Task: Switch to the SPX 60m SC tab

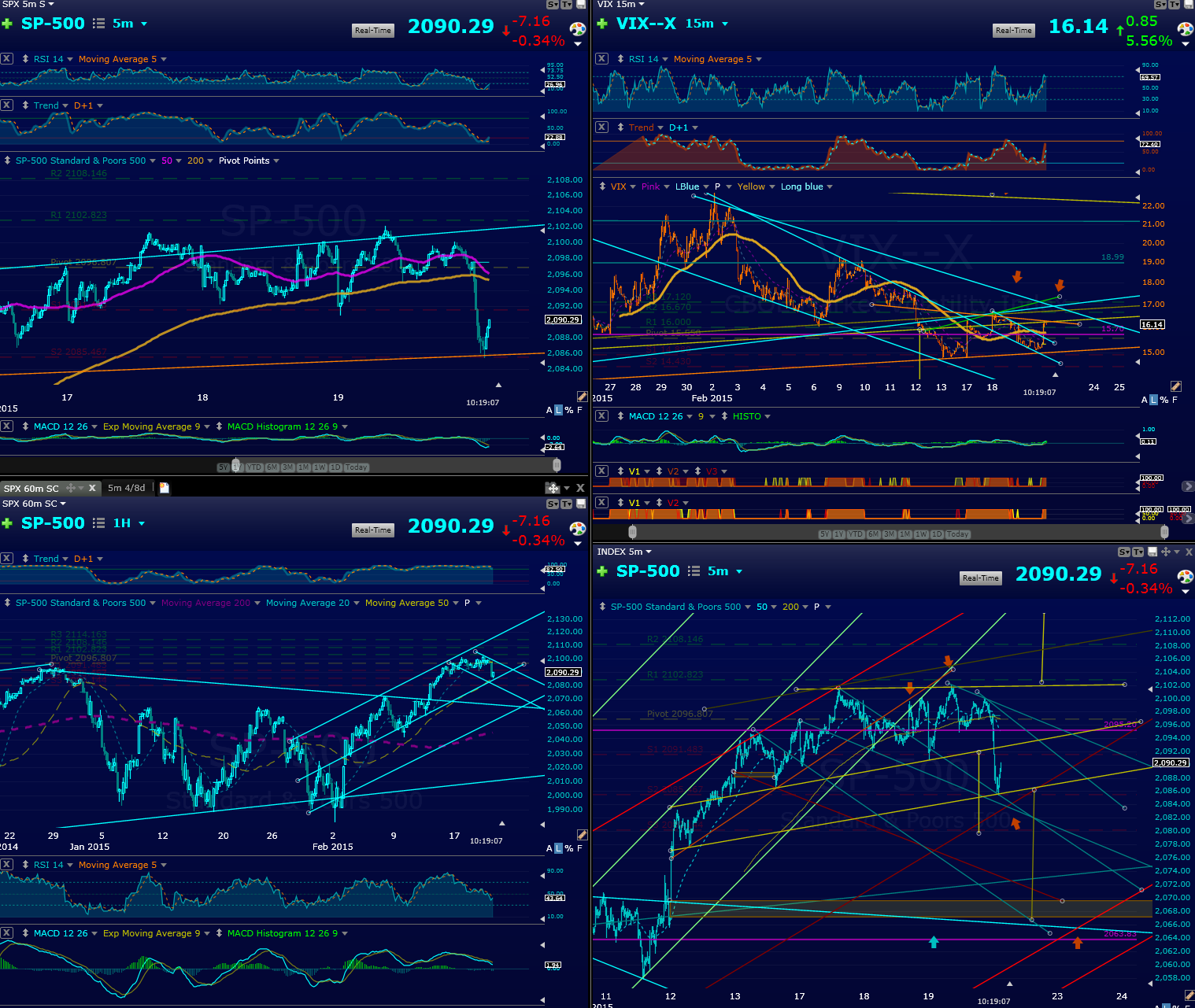Action: coord(31,488)
